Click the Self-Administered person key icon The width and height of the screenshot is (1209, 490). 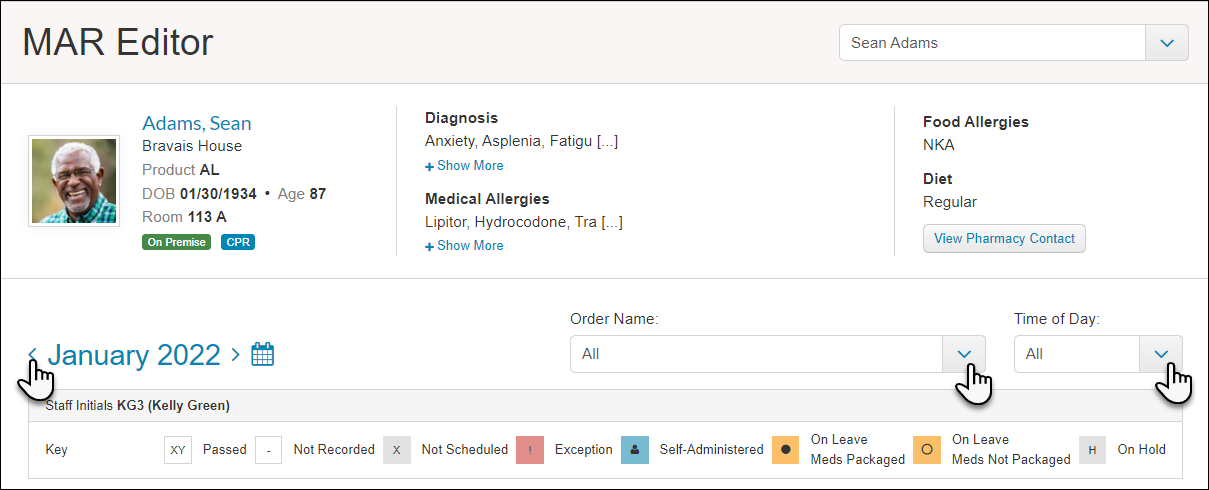point(635,450)
